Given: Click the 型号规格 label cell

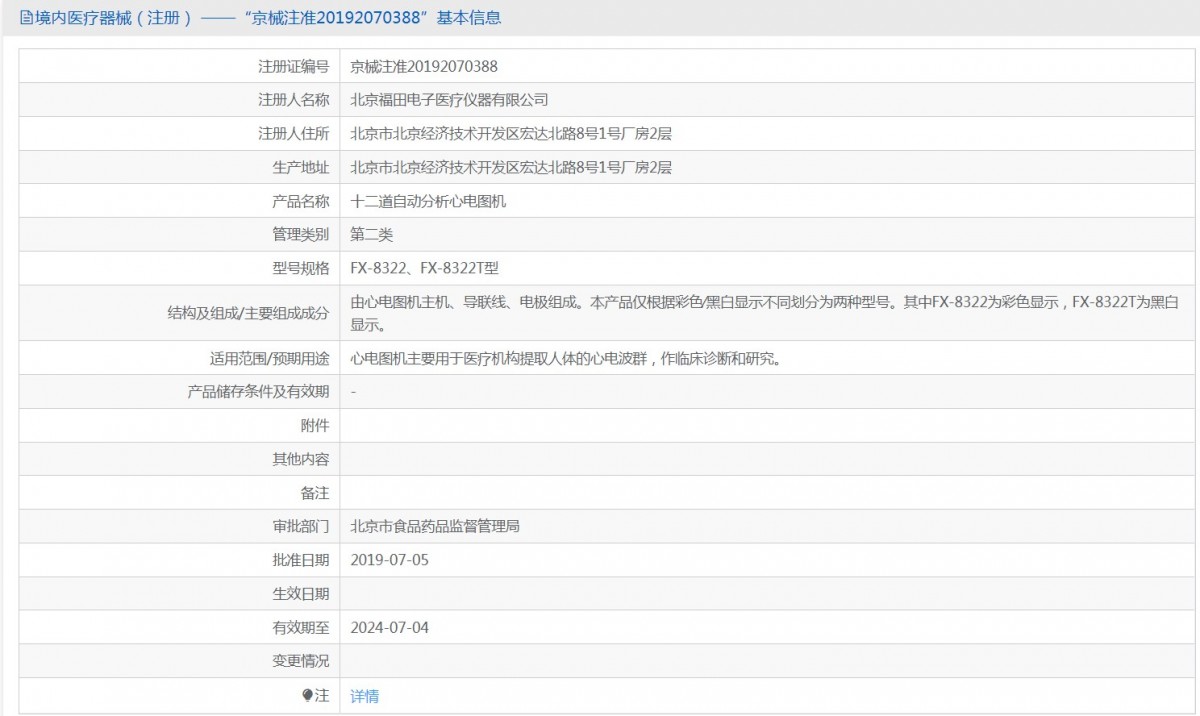Looking at the screenshot, I should [180, 268].
